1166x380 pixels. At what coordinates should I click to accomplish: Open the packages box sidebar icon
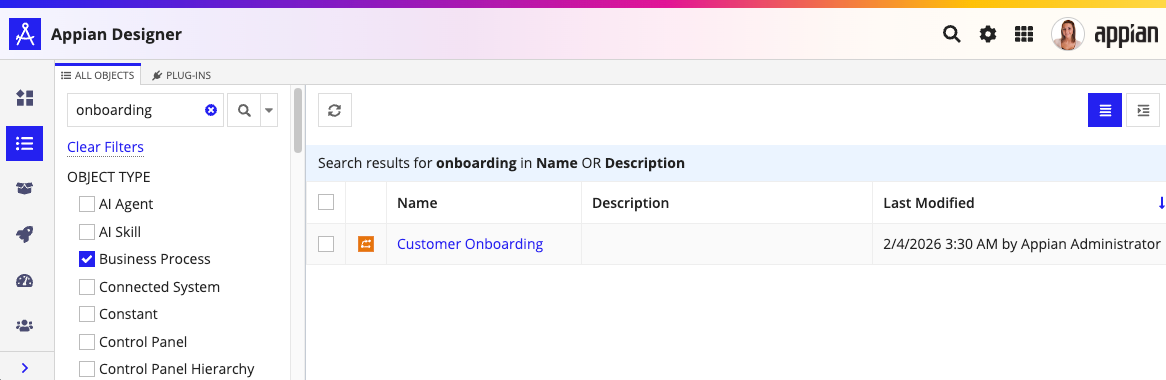tap(25, 189)
